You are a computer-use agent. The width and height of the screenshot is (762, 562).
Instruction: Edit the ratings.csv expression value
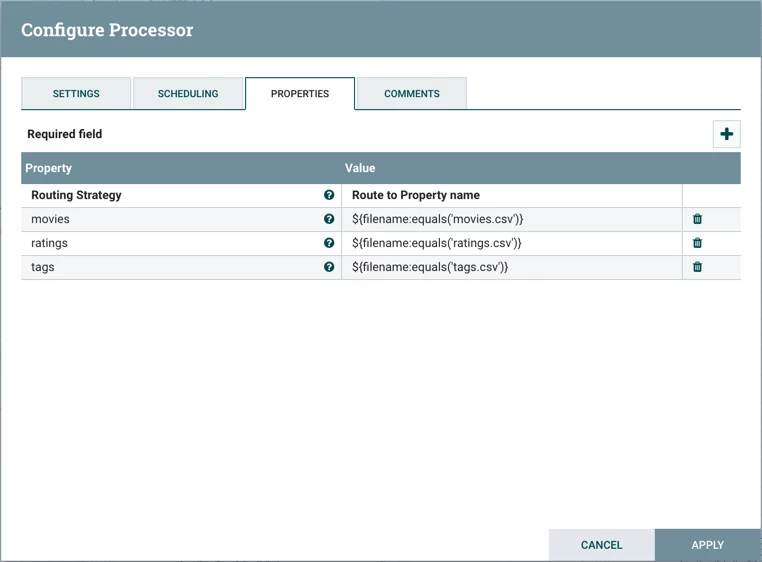click(512, 243)
